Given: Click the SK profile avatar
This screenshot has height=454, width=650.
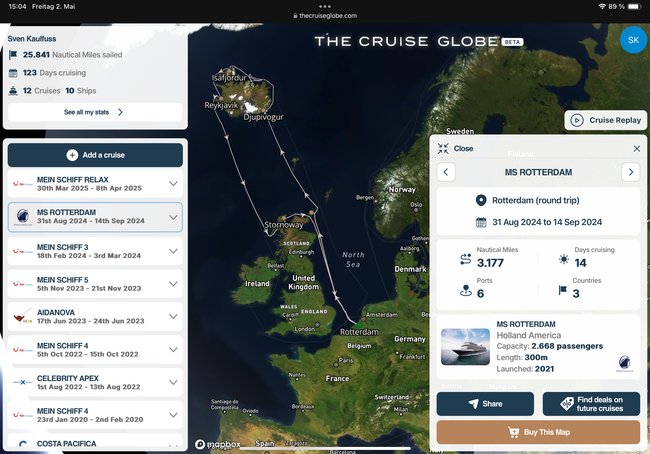Looking at the screenshot, I should [x=633, y=40].
